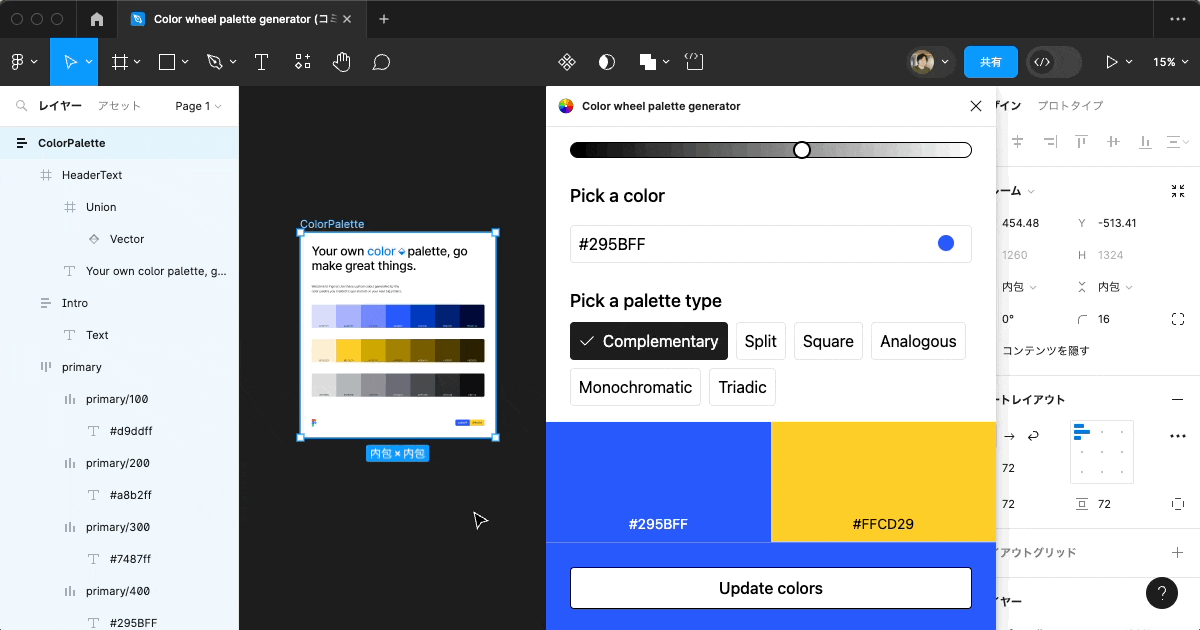Open the Actions panel from the toolbar
The image size is (1200, 630).
(302, 61)
